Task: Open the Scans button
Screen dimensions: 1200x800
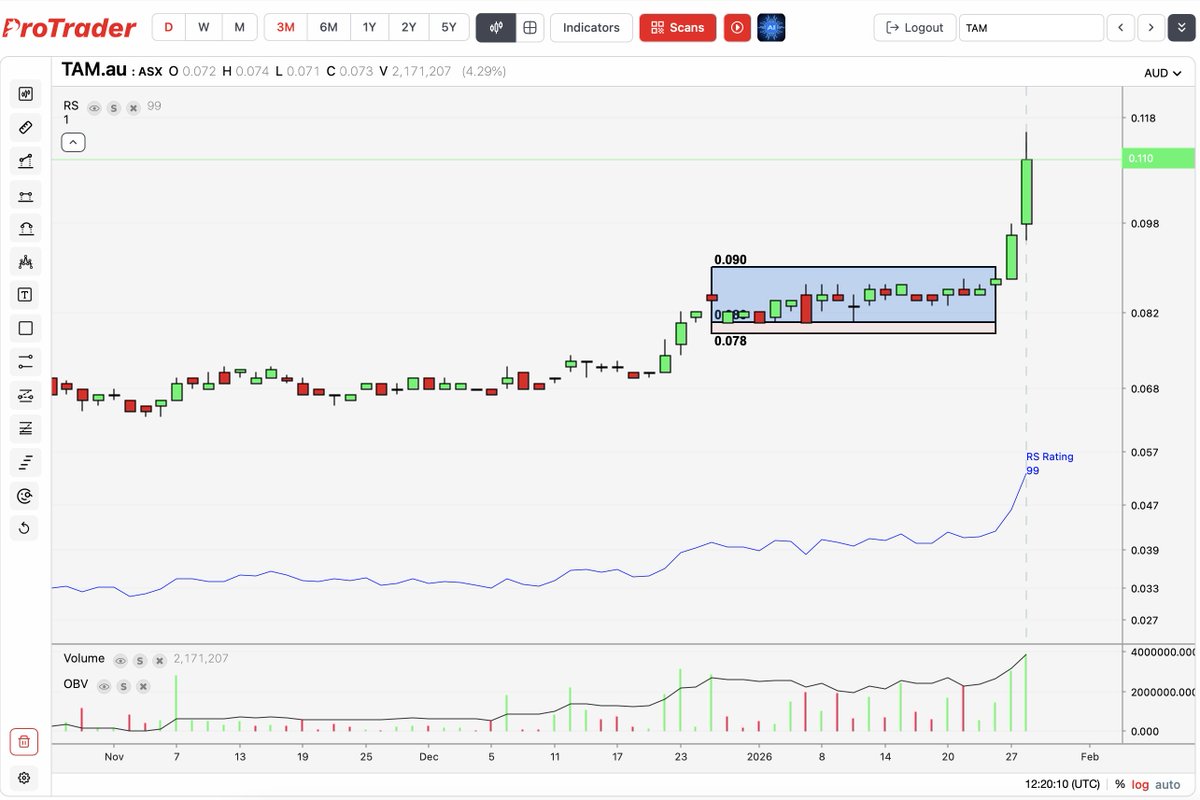Action: pos(678,27)
